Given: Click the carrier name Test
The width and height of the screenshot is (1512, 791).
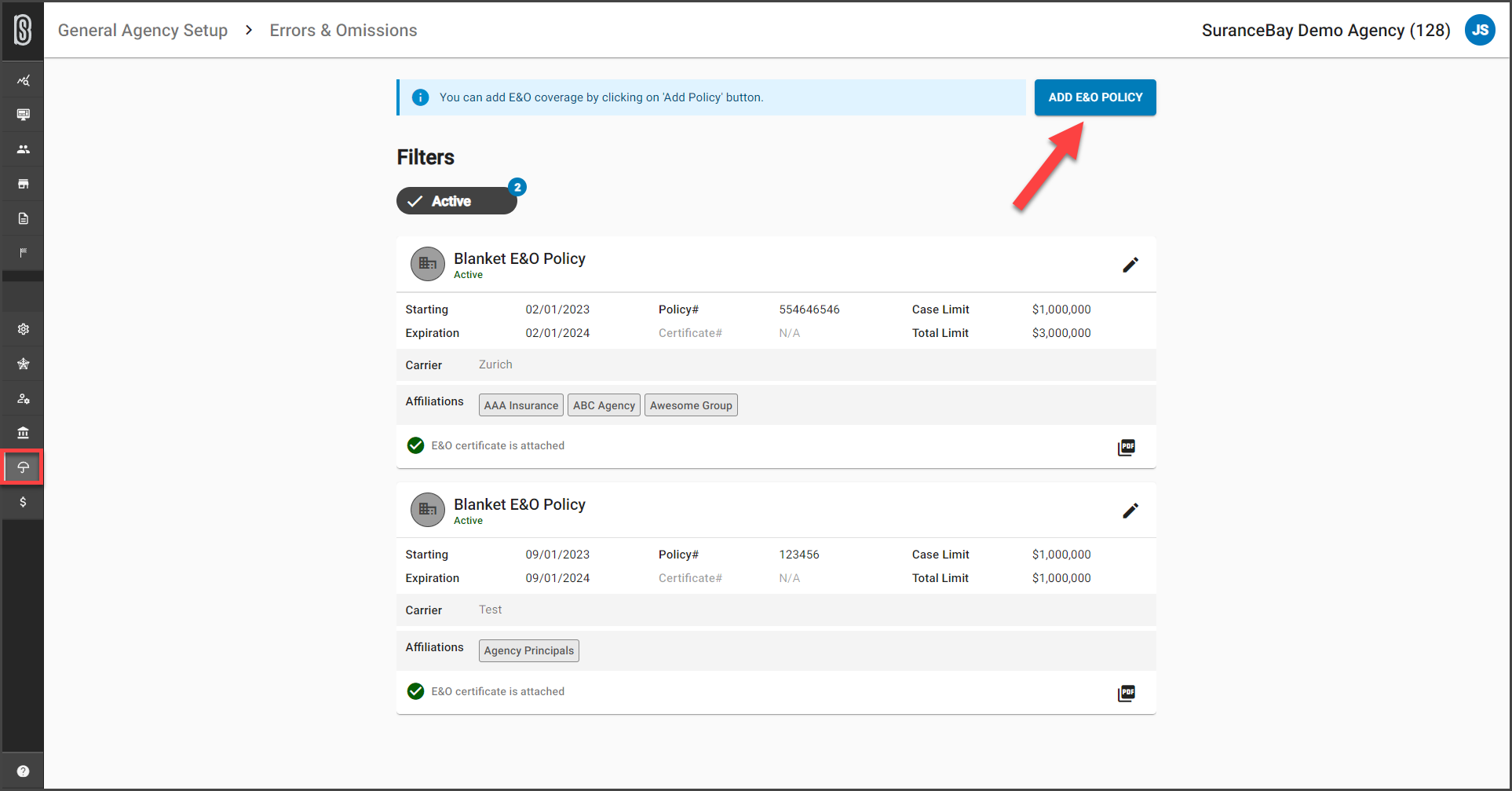Looking at the screenshot, I should pyautogui.click(x=491, y=610).
